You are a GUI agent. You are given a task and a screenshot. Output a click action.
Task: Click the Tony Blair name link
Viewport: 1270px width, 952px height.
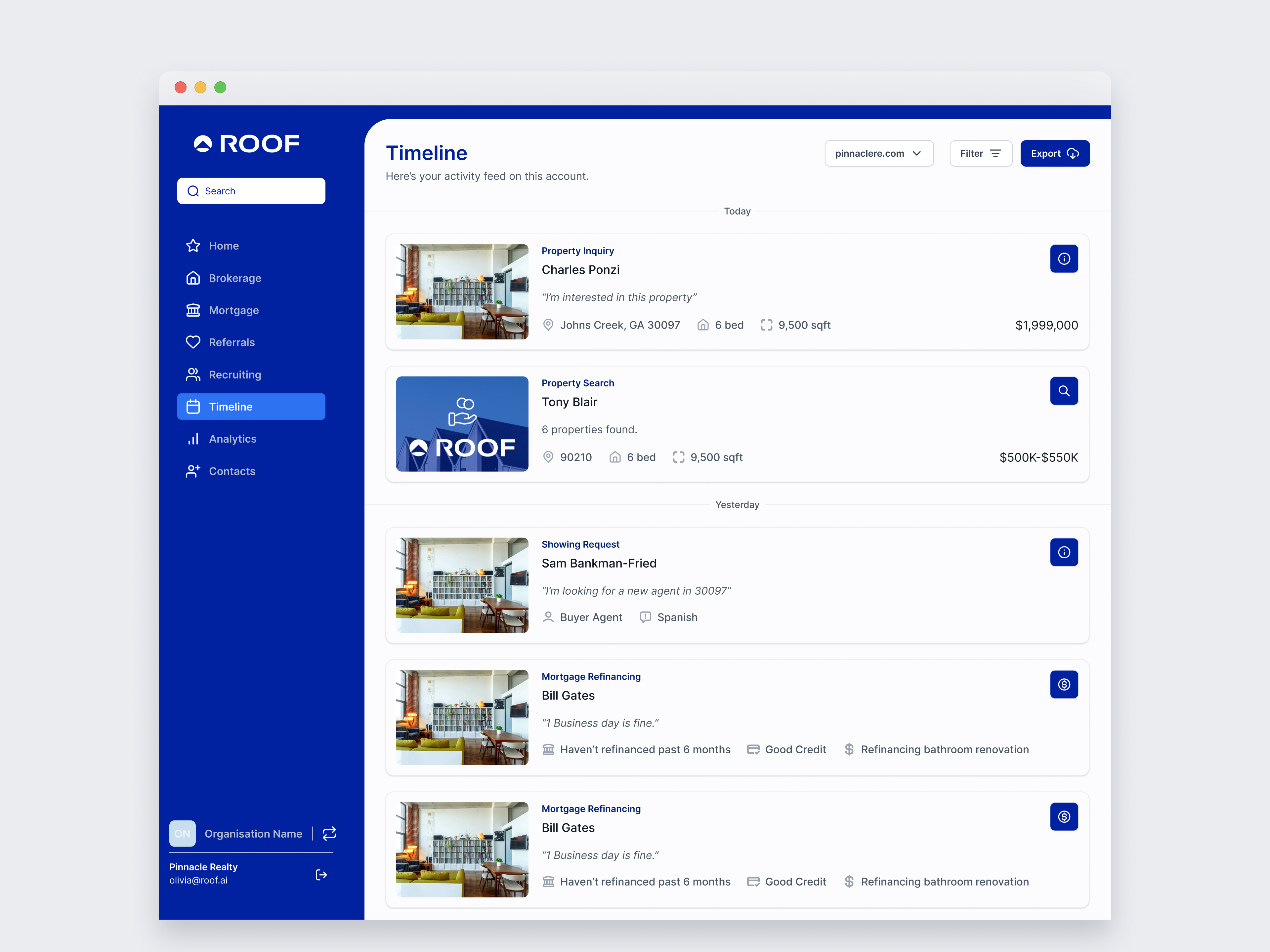click(x=569, y=402)
